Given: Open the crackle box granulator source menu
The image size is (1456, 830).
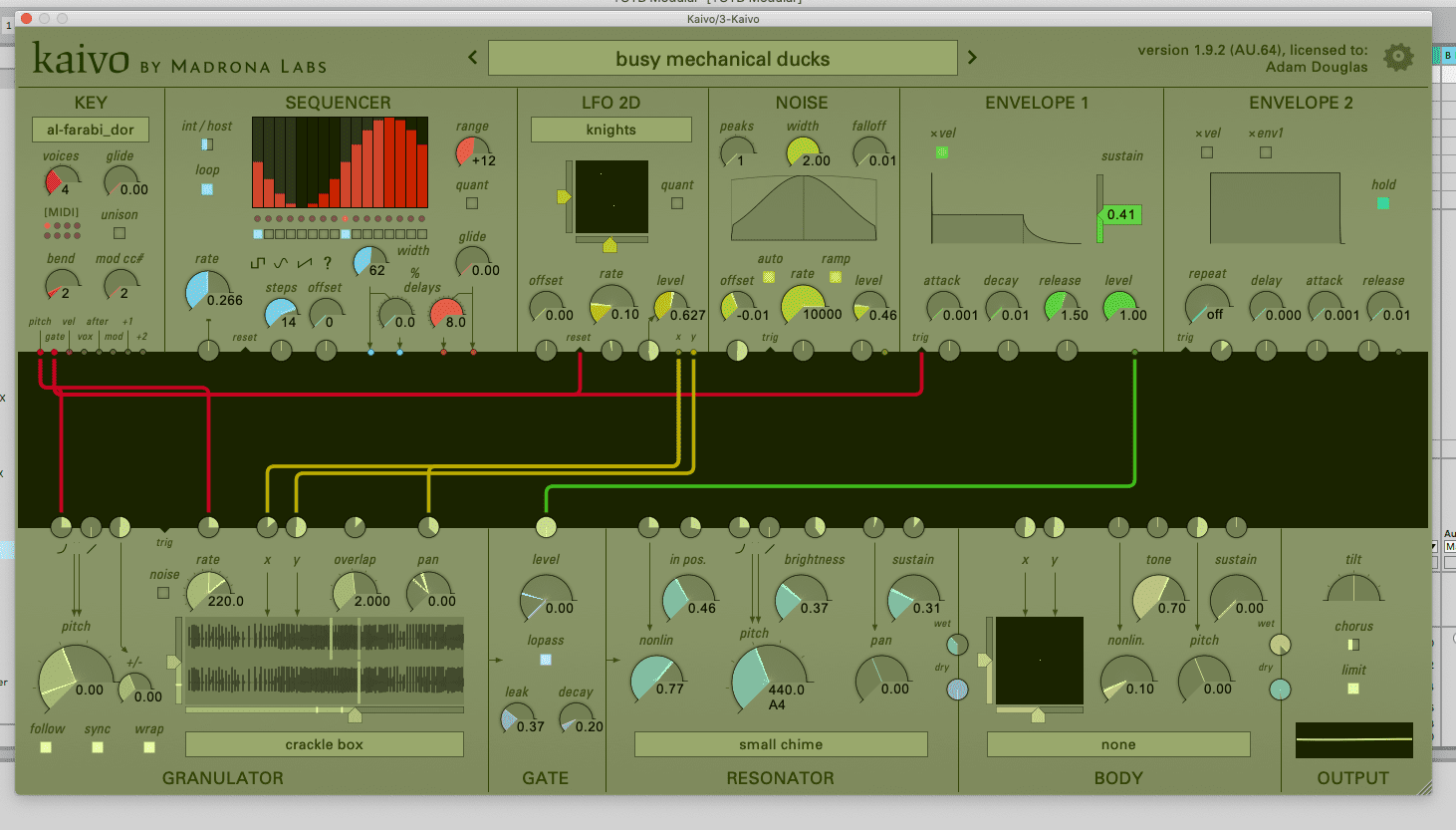Looking at the screenshot, I should click(325, 744).
